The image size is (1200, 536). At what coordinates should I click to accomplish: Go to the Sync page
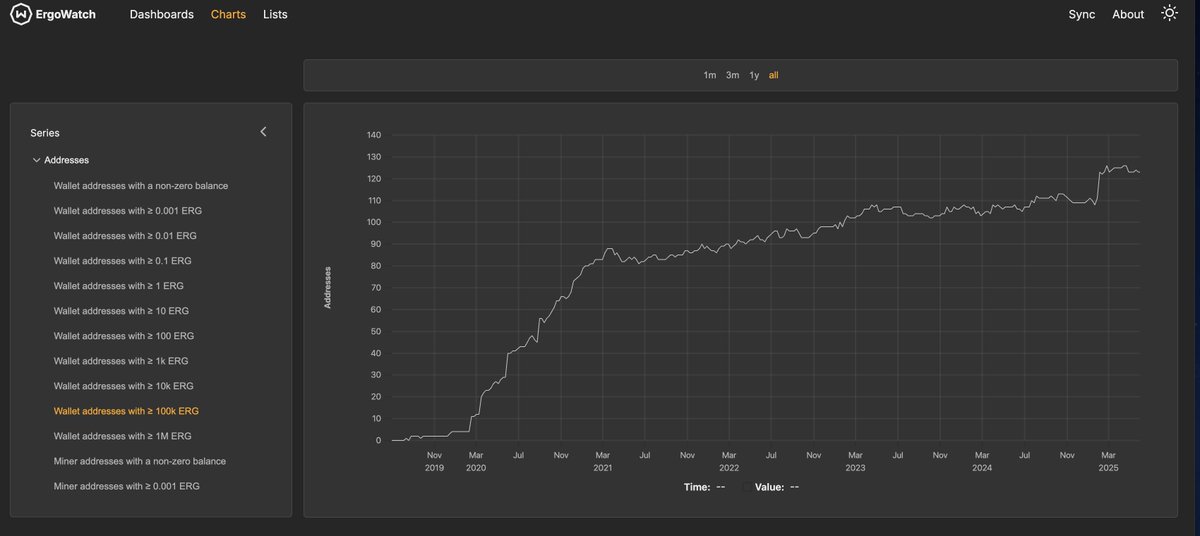coord(1082,15)
